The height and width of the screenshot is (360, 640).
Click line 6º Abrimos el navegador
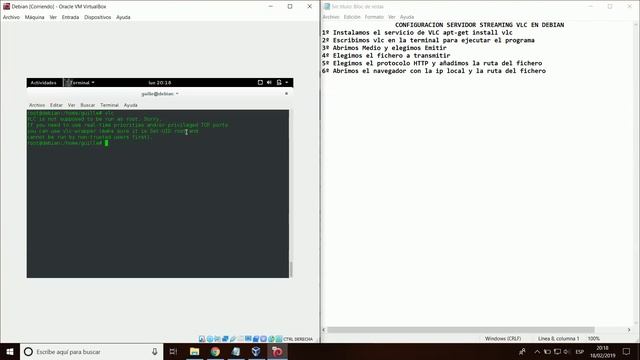click(433, 71)
